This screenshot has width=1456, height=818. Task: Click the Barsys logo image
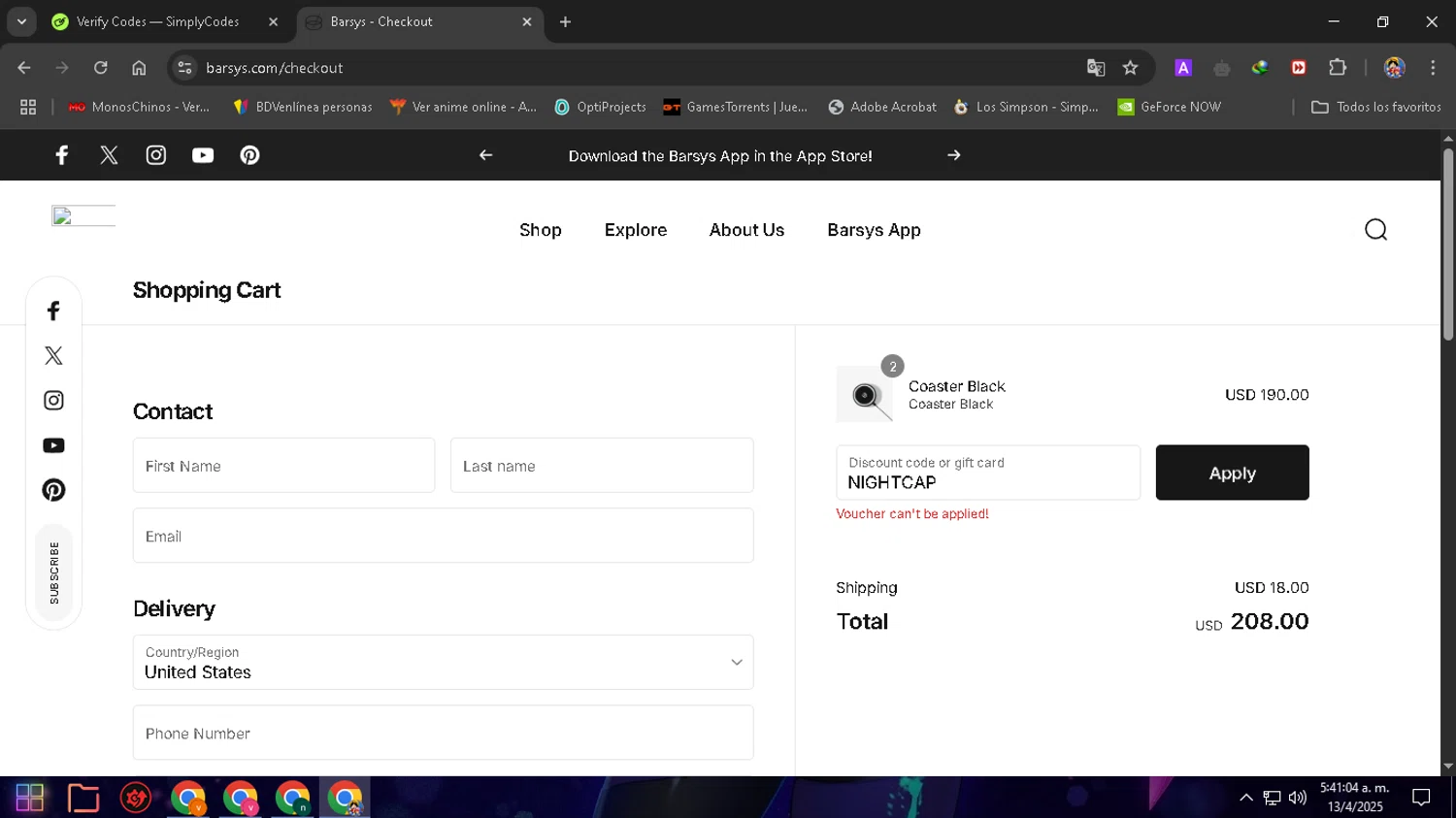[x=83, y=216]
